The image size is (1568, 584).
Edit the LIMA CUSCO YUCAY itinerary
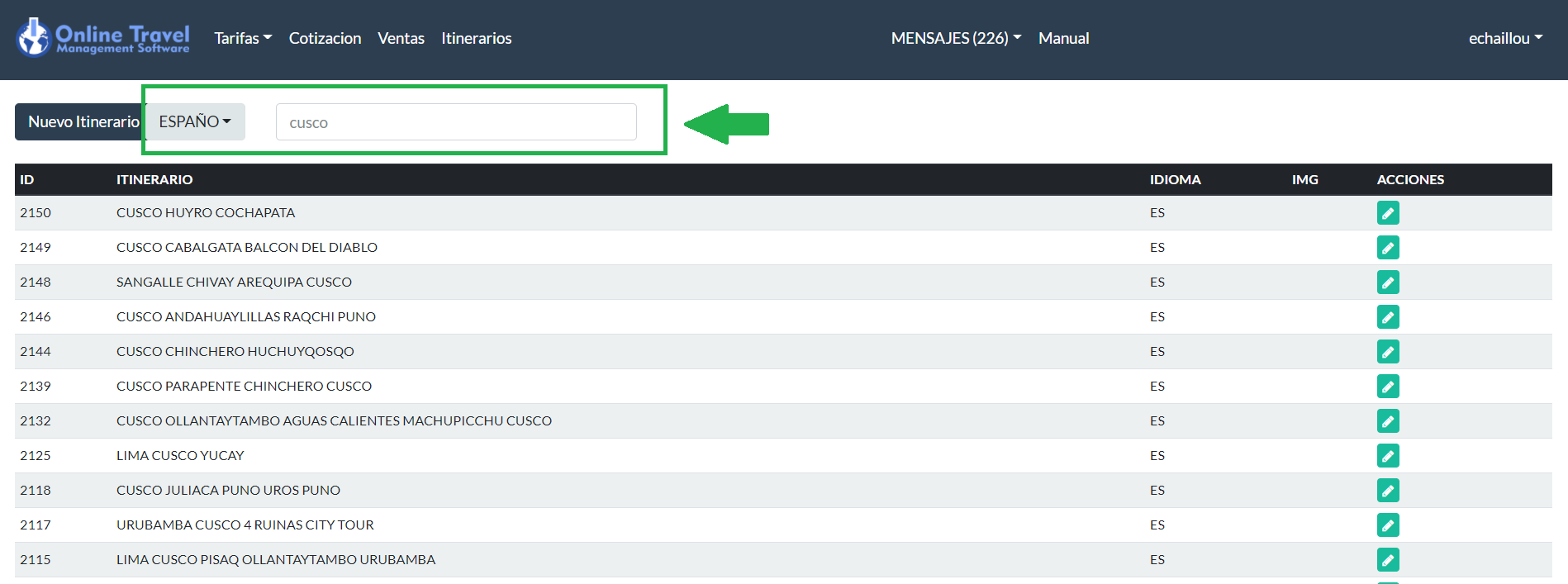1388,456
